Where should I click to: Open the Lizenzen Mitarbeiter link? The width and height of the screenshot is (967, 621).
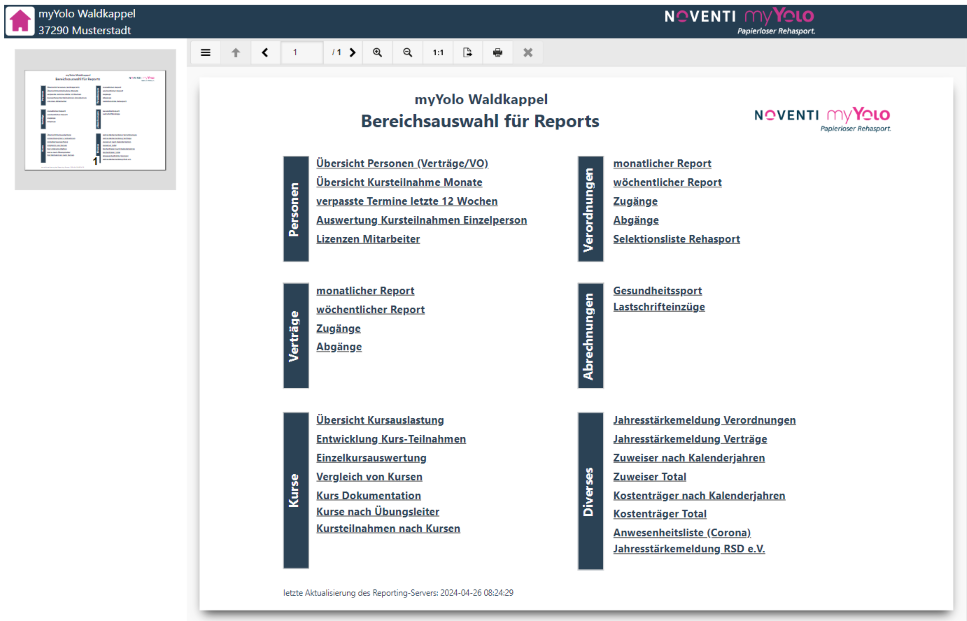[368, 239]
